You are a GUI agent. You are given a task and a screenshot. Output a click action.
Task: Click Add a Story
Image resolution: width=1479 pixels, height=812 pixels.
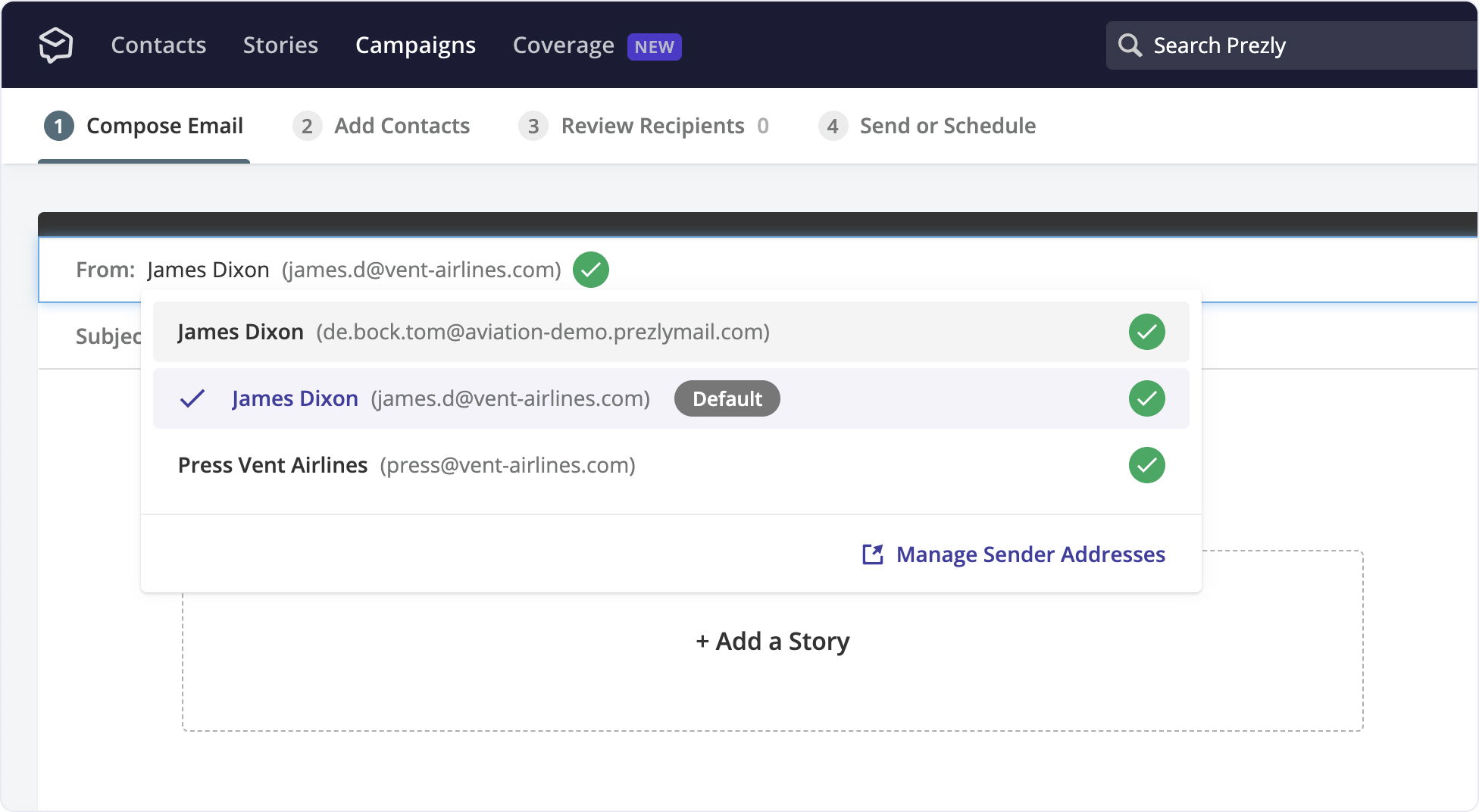(773, 641)
